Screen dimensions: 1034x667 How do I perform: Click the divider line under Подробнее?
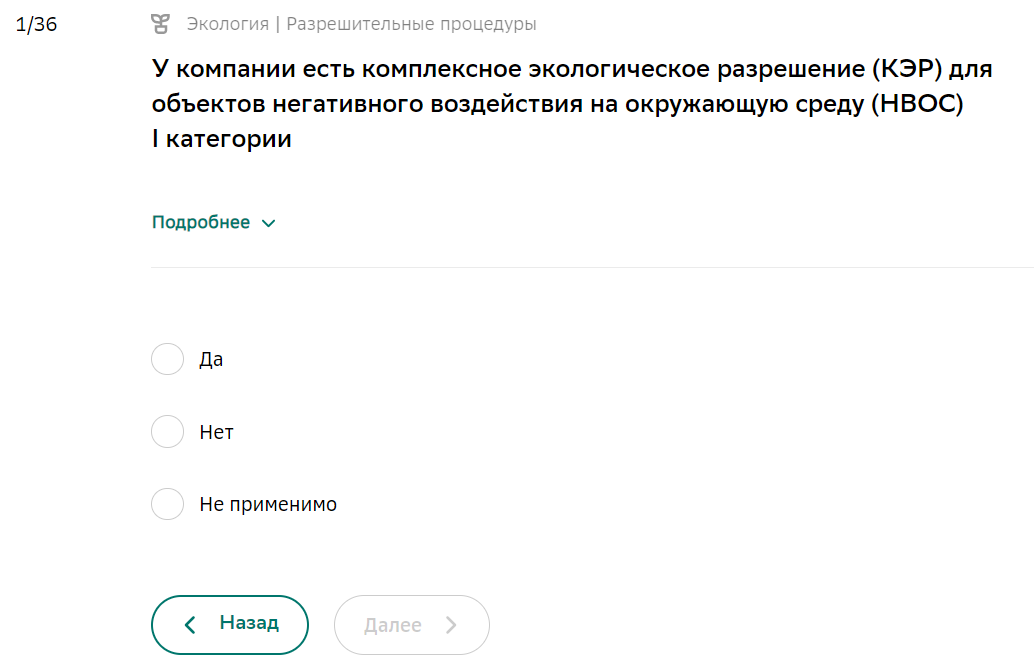pos(592,267)
